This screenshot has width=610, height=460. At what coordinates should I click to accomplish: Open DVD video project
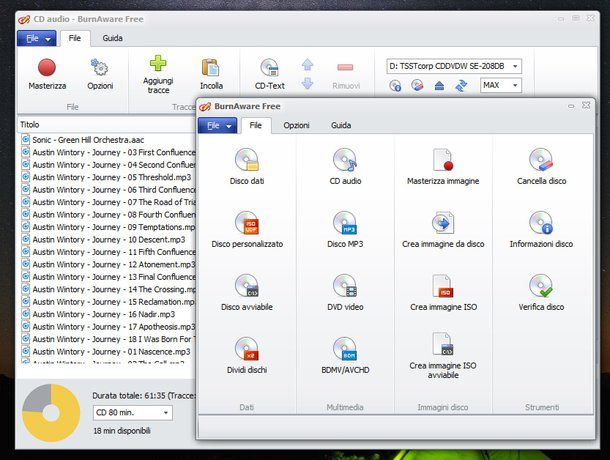tap(345, 291)
